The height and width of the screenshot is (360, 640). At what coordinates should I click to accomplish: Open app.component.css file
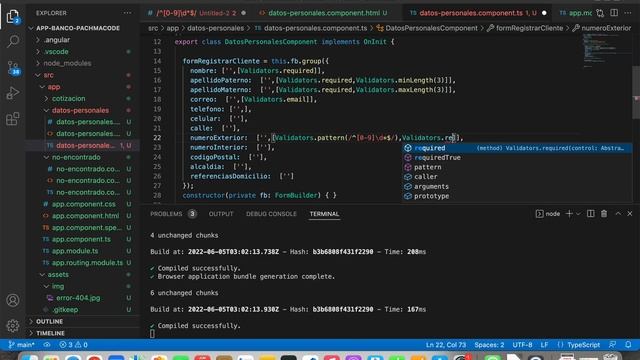tap(84, 204)
